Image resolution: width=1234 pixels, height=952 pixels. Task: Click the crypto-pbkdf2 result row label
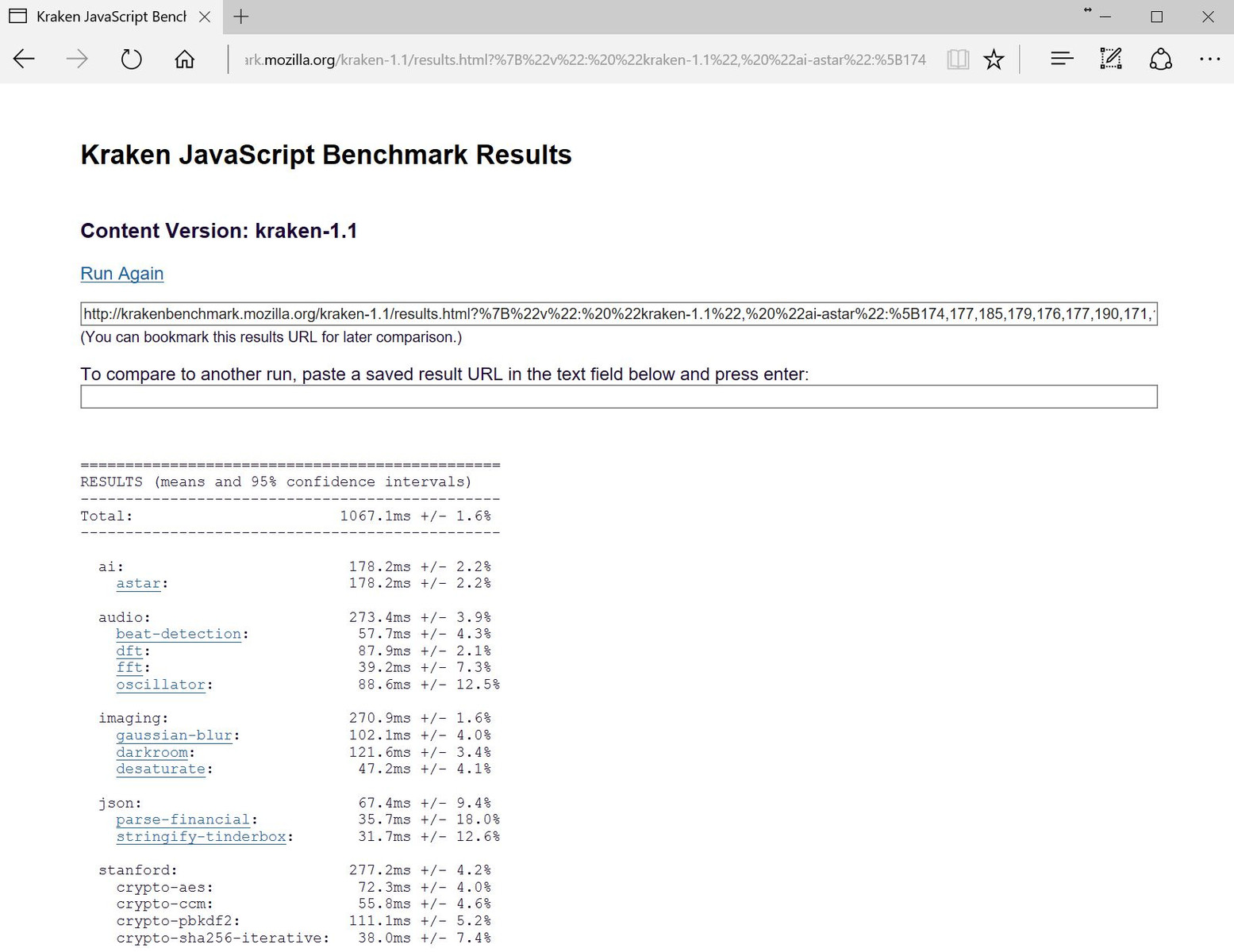[178, 921]
